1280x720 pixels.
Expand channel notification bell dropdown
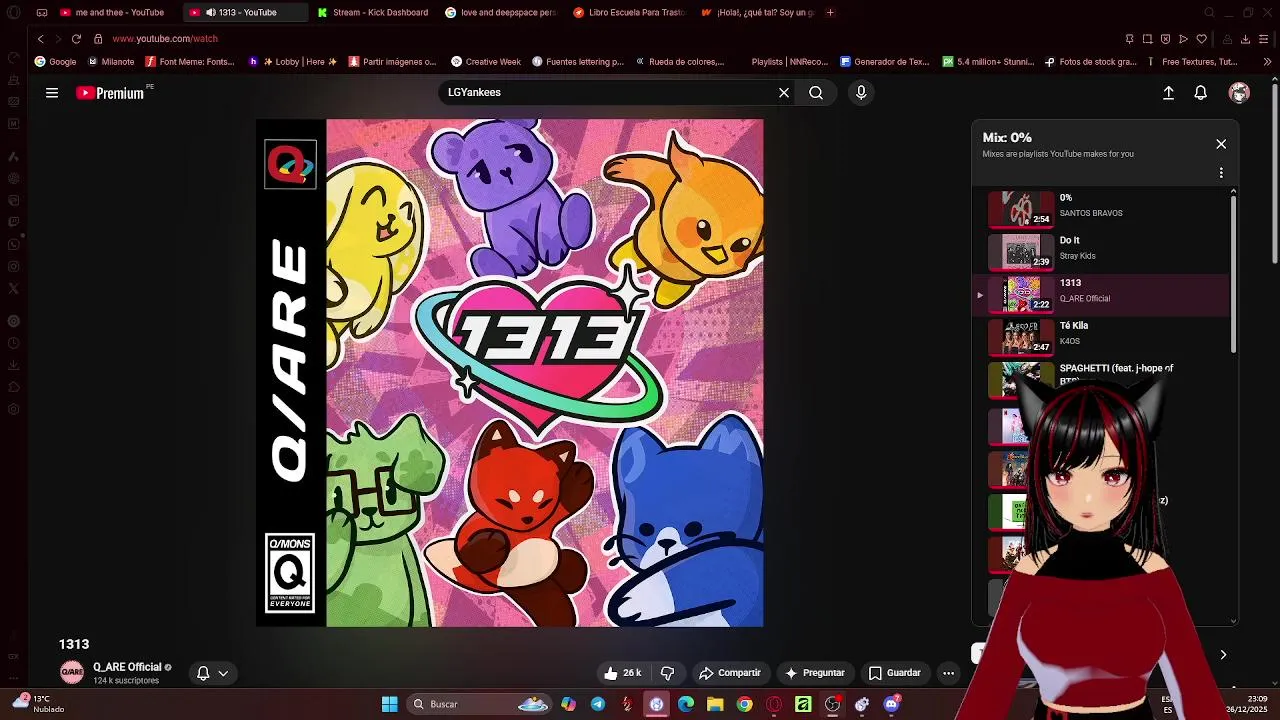213,673
